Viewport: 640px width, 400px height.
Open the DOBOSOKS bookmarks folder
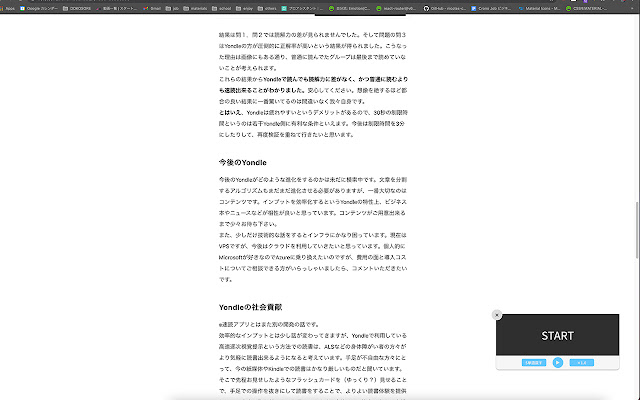pyautogui.click(x=84, y=7)
